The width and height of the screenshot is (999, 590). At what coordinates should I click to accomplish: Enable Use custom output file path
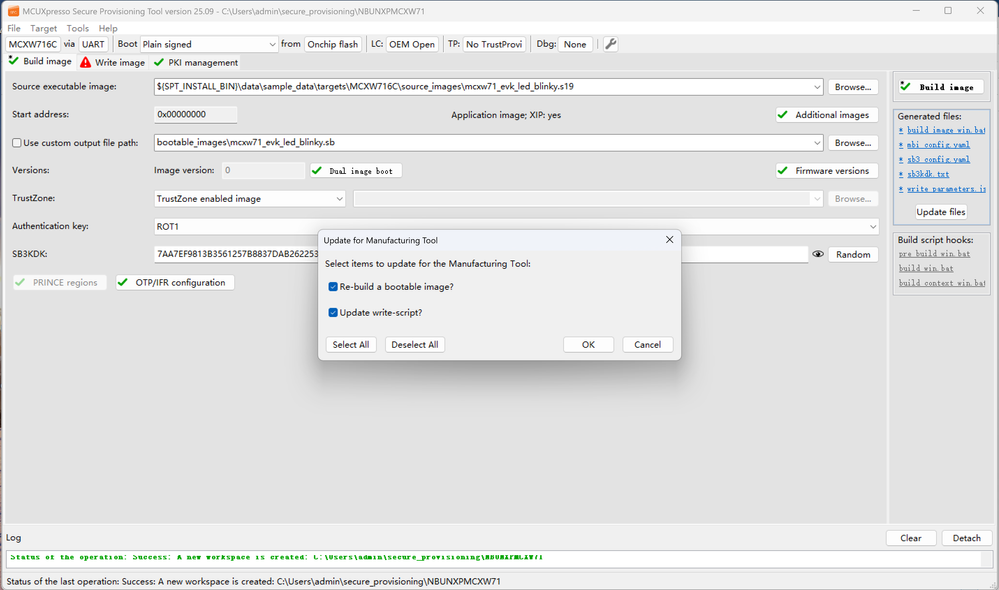(17, 143)
